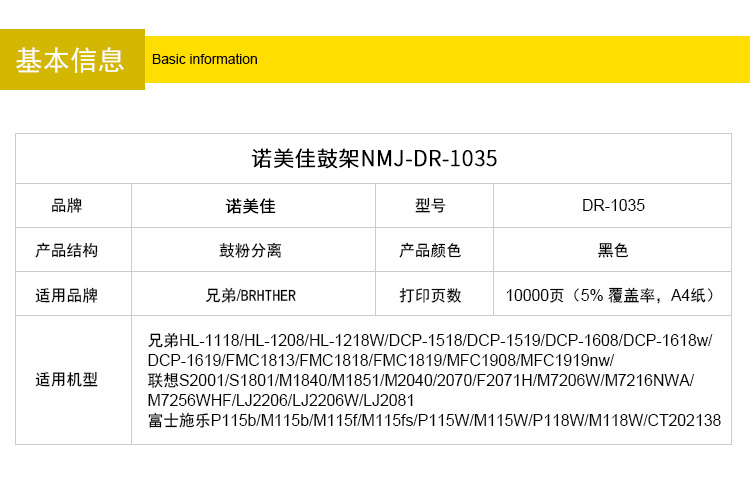Click the line starting 联想S2001/S1801

(x=421, y=380)
